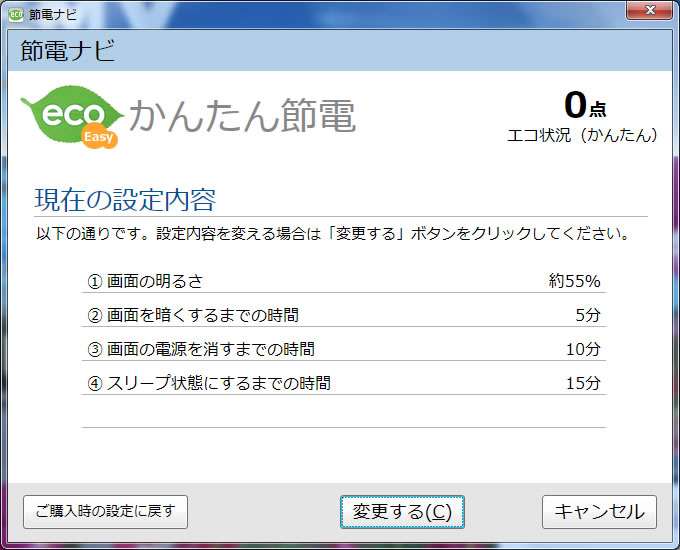Image resolution: width=680 pixels, height=550 pixels.
Task: Click the 5分 dimming time value
Action: tap(587, 315)
